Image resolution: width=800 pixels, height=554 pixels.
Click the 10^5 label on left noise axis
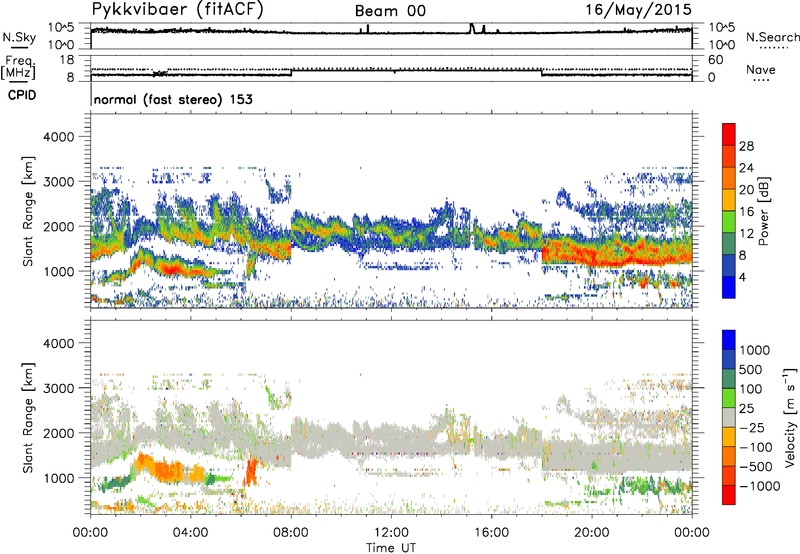[x=61, y=28]
